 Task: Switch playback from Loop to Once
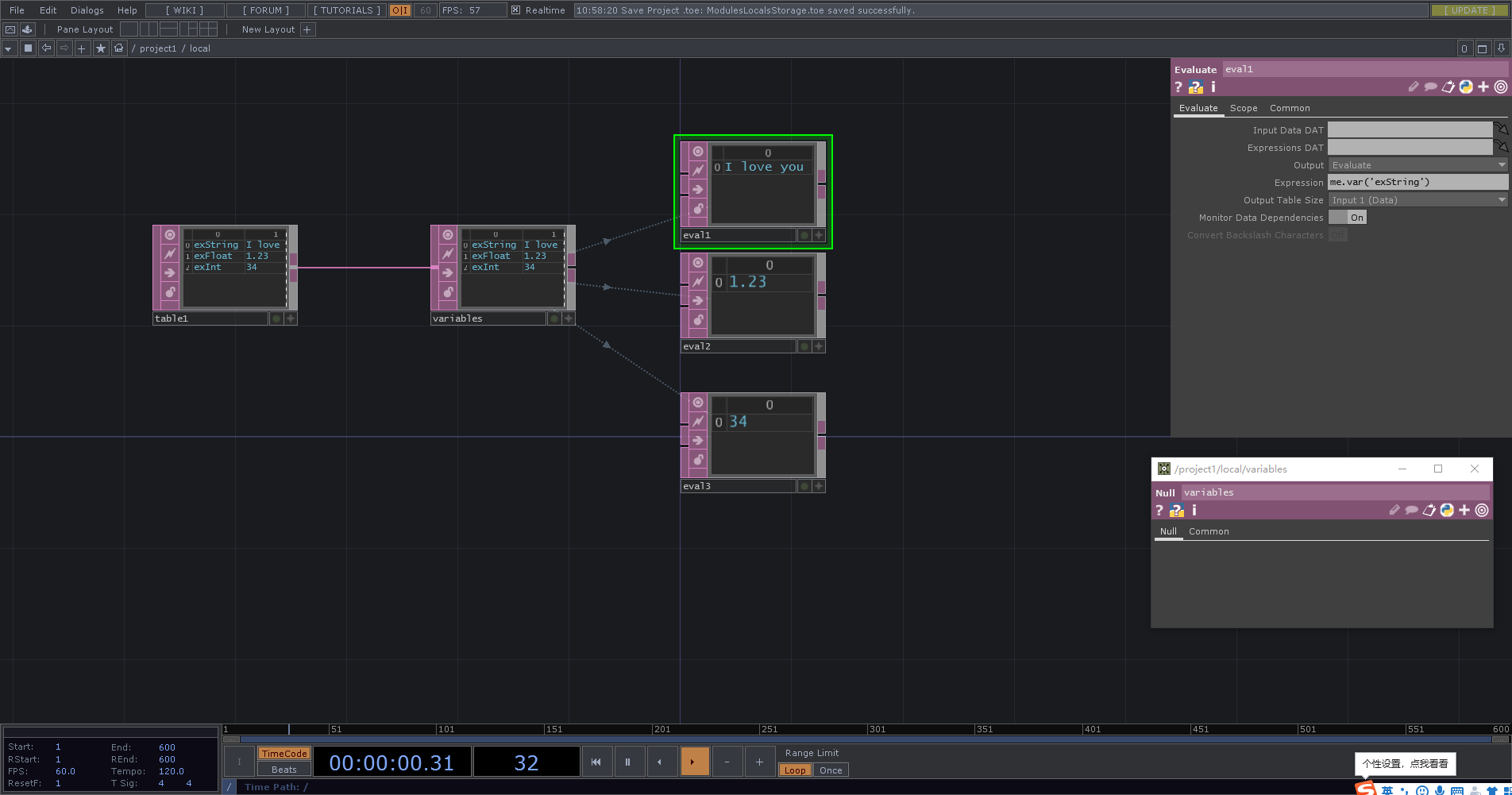[830, 770]
